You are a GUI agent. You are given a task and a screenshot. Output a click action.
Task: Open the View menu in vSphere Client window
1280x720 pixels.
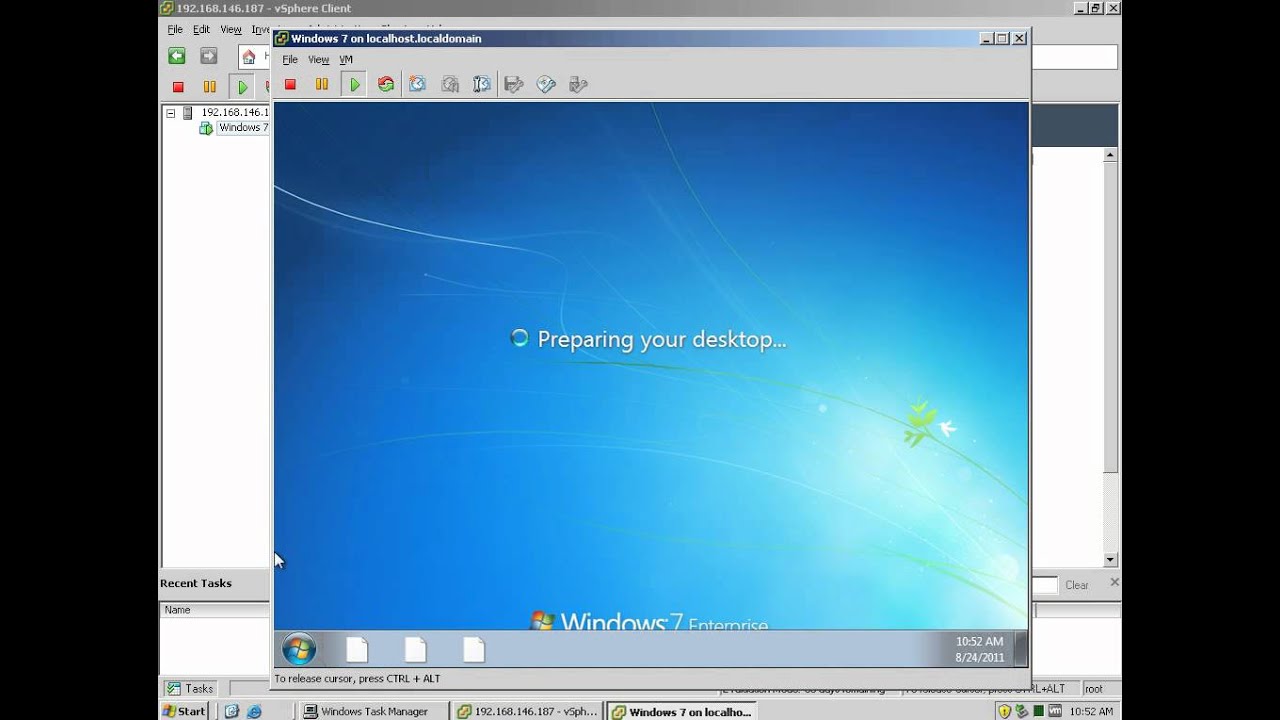[x=231, y=30]
